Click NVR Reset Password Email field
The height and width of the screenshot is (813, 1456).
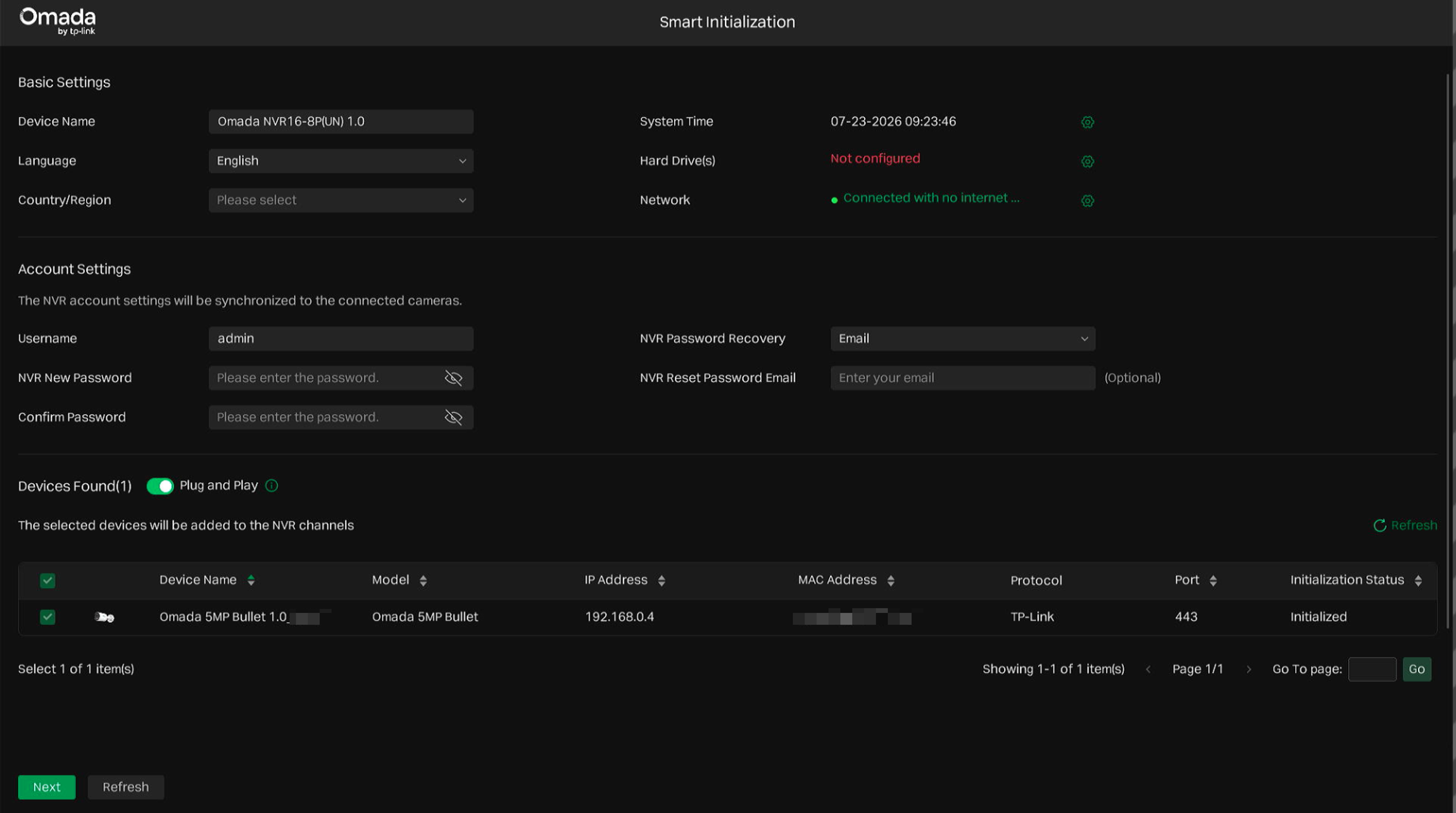coord(962,378)
